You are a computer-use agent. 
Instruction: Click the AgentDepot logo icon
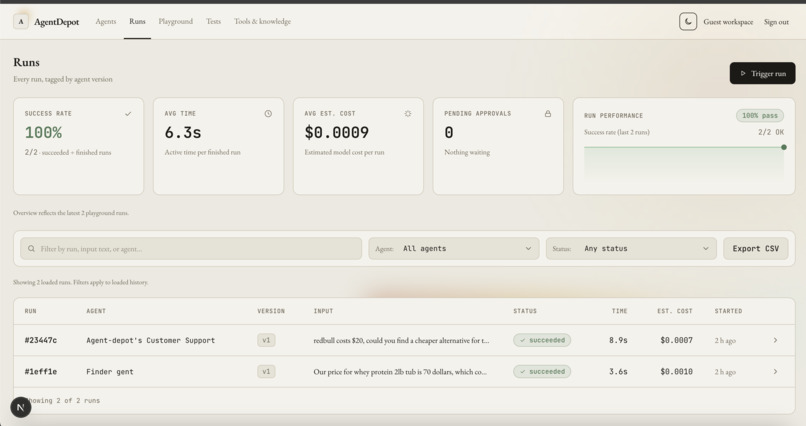21,22
